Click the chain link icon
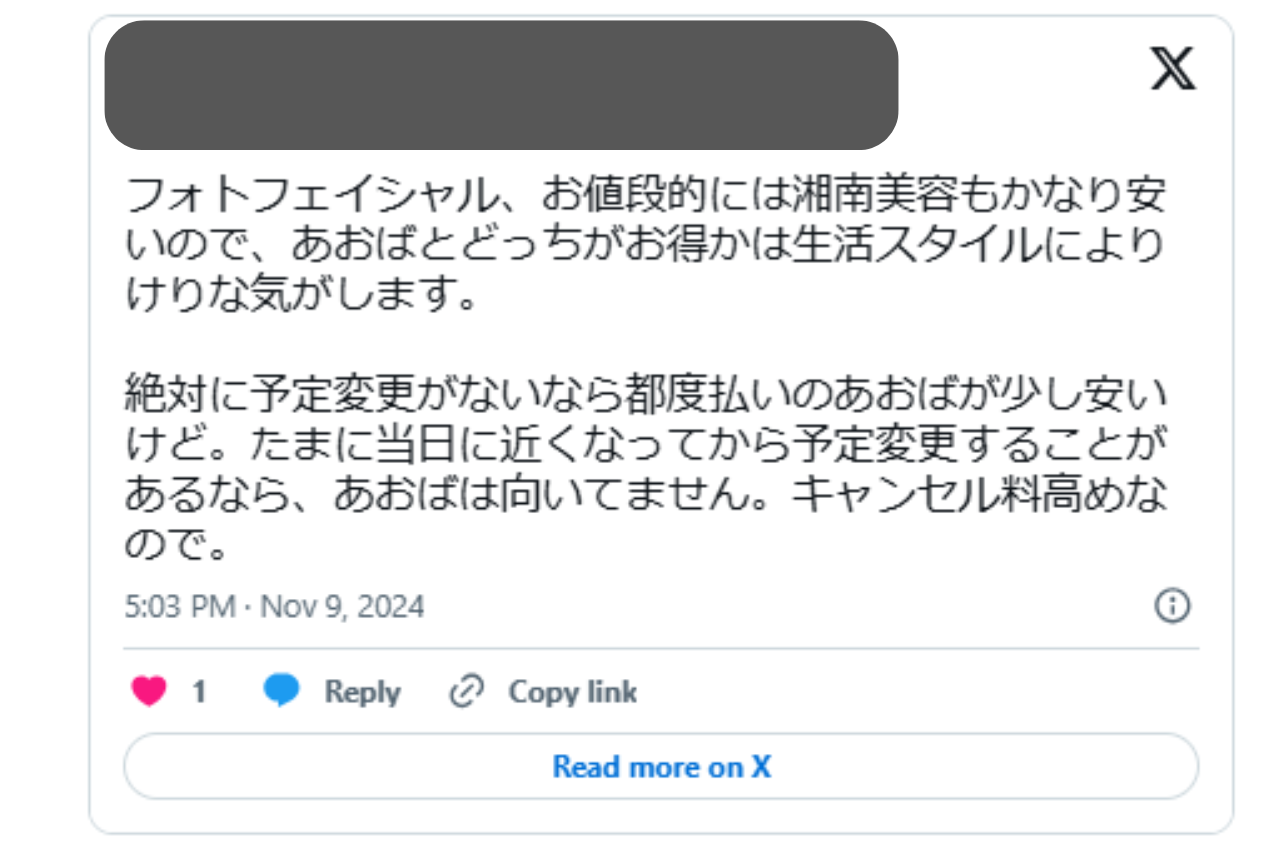Viewport: 1280px width, 852px height. (466, 691)
